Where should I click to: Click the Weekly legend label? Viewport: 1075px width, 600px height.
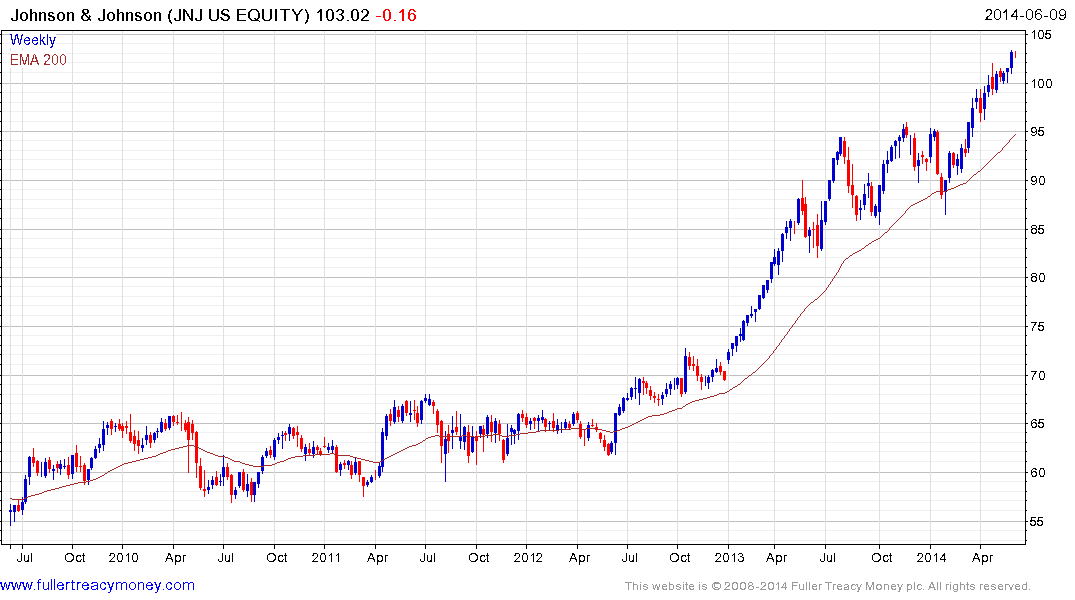click(x=33, y=40)
